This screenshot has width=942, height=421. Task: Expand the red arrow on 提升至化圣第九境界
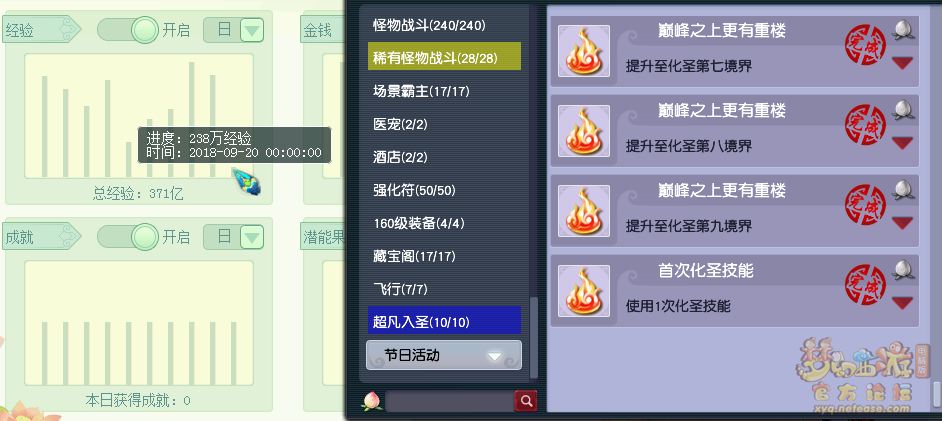902,223
